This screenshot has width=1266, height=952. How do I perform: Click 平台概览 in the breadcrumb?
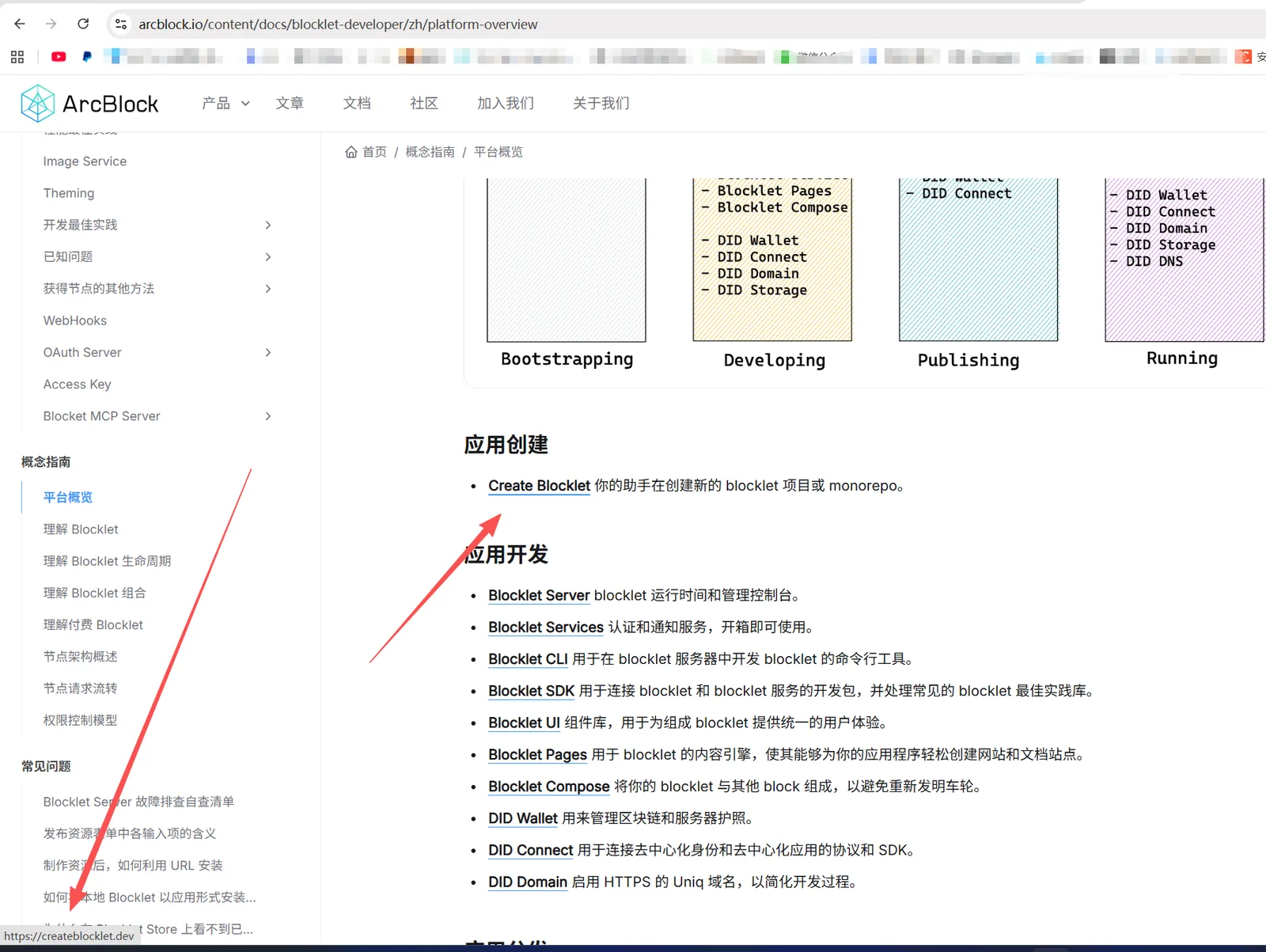coord(498,152)
